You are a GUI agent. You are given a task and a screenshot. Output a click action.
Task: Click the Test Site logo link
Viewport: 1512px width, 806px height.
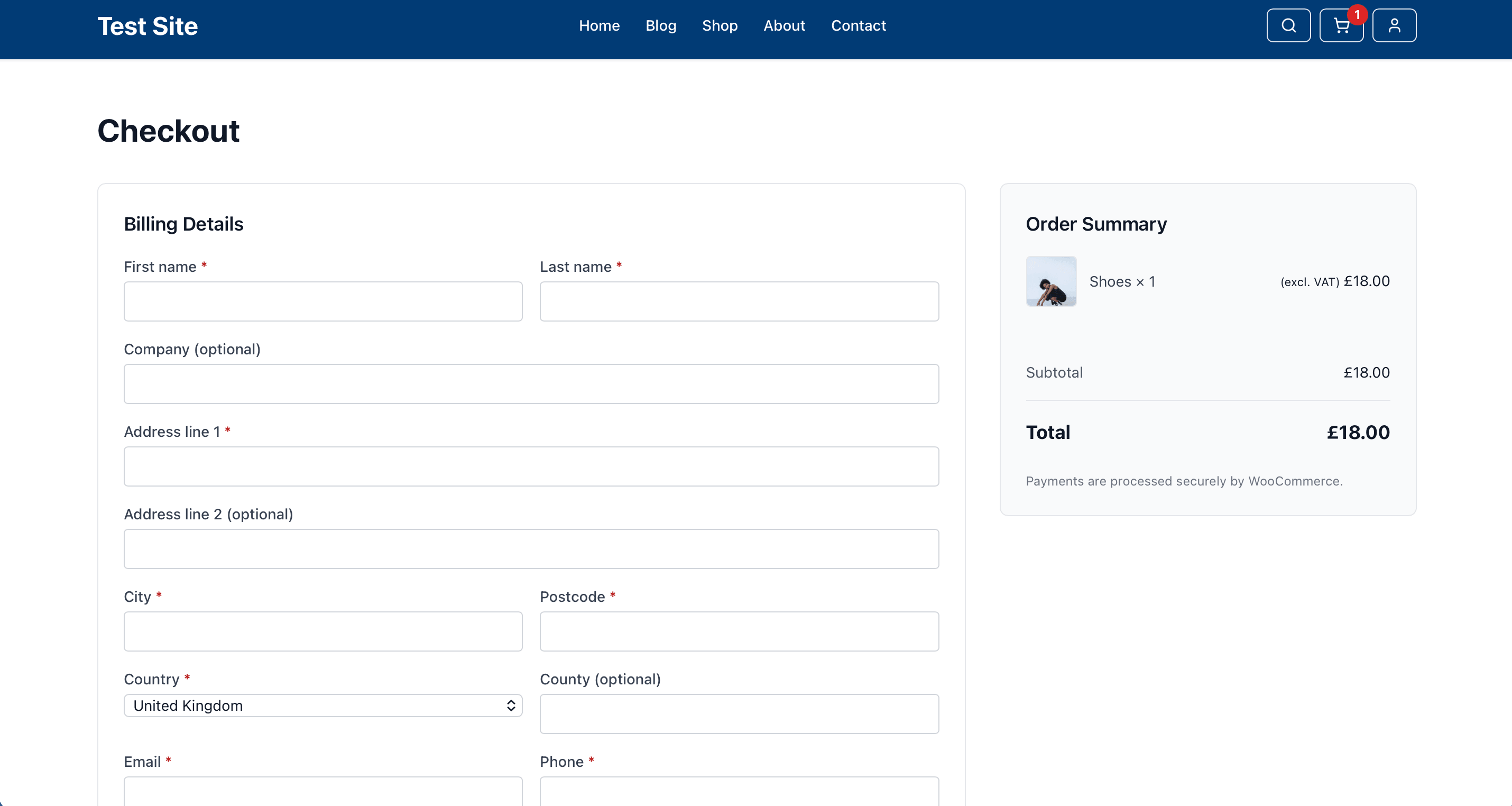(x=147, y=26)
